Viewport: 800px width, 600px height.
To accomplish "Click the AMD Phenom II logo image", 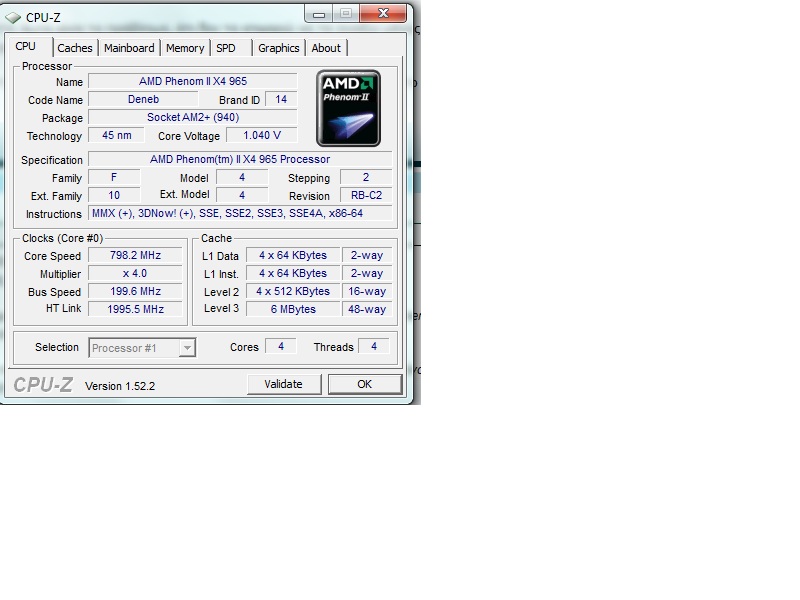I will pos(348,108).
